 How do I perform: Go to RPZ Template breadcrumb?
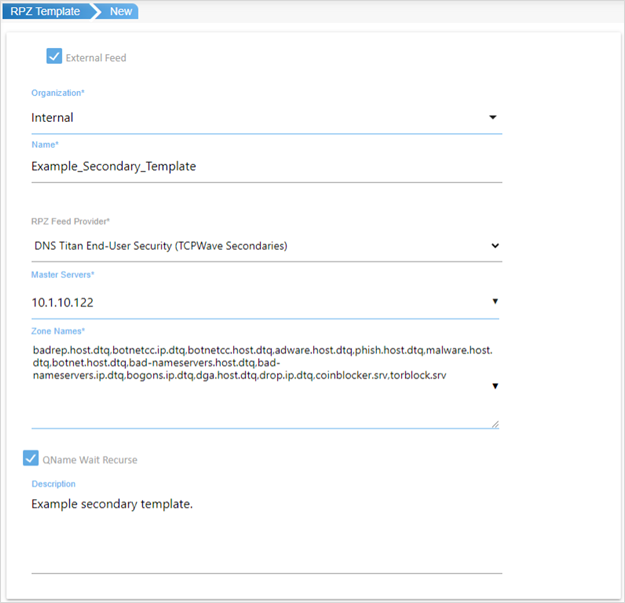[45, 11]
